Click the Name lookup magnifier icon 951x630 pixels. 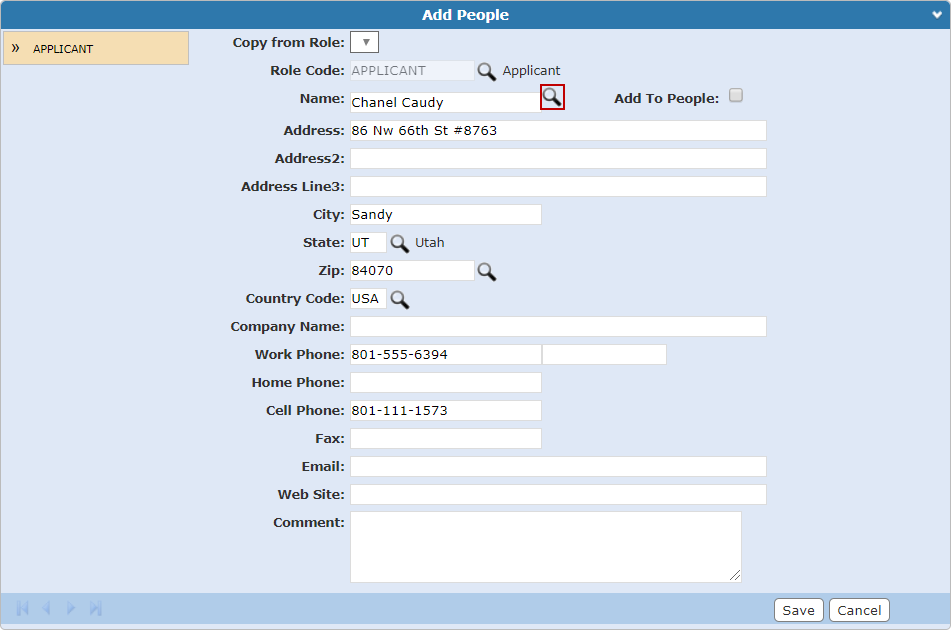(552, 97)
